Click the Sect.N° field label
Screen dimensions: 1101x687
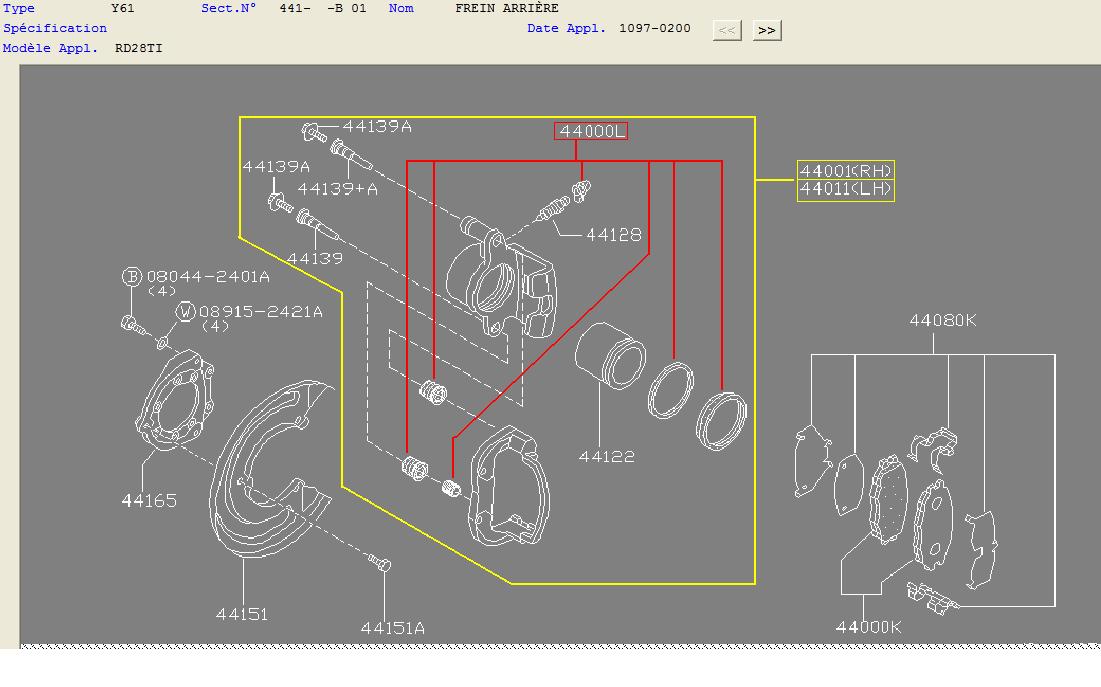(229, 8)
